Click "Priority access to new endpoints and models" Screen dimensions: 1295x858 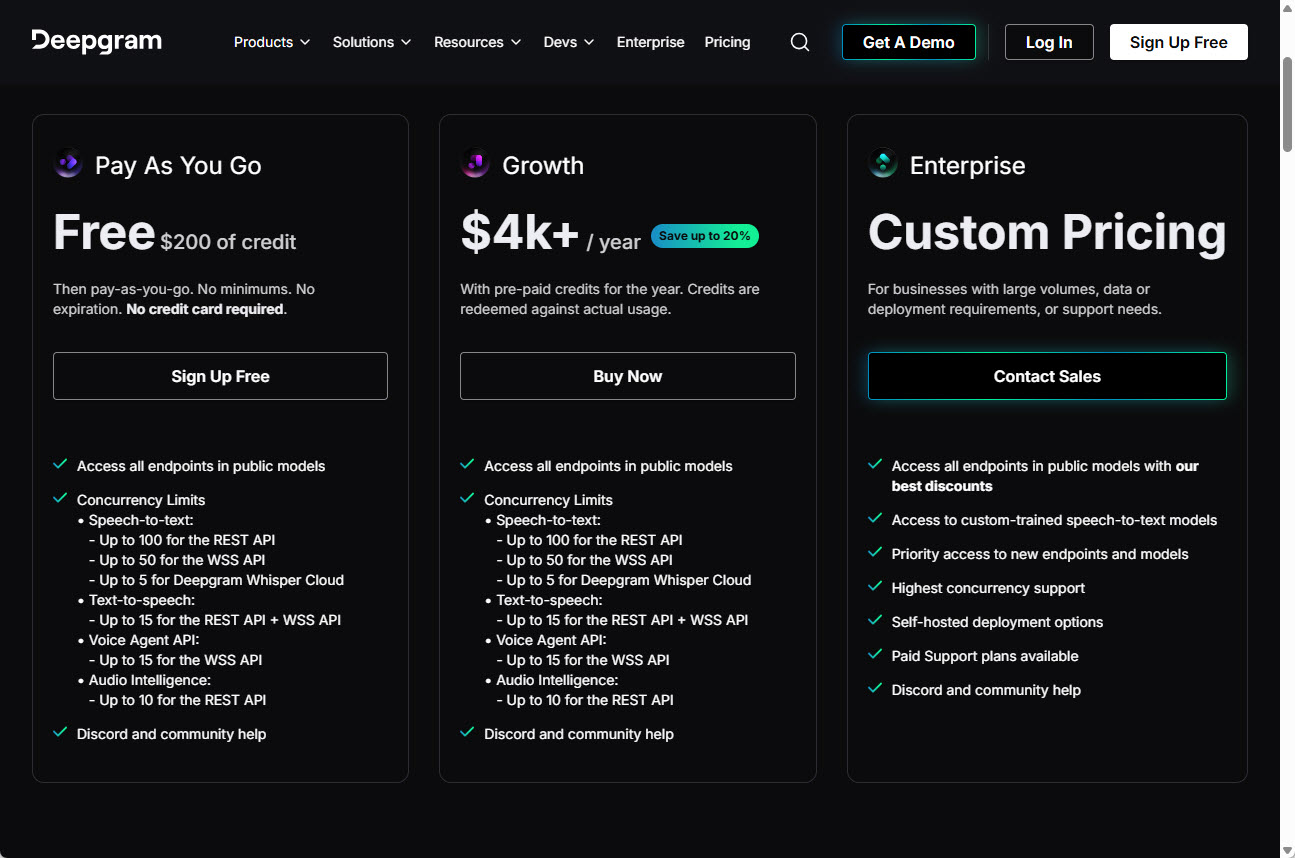pos(1040,554)
